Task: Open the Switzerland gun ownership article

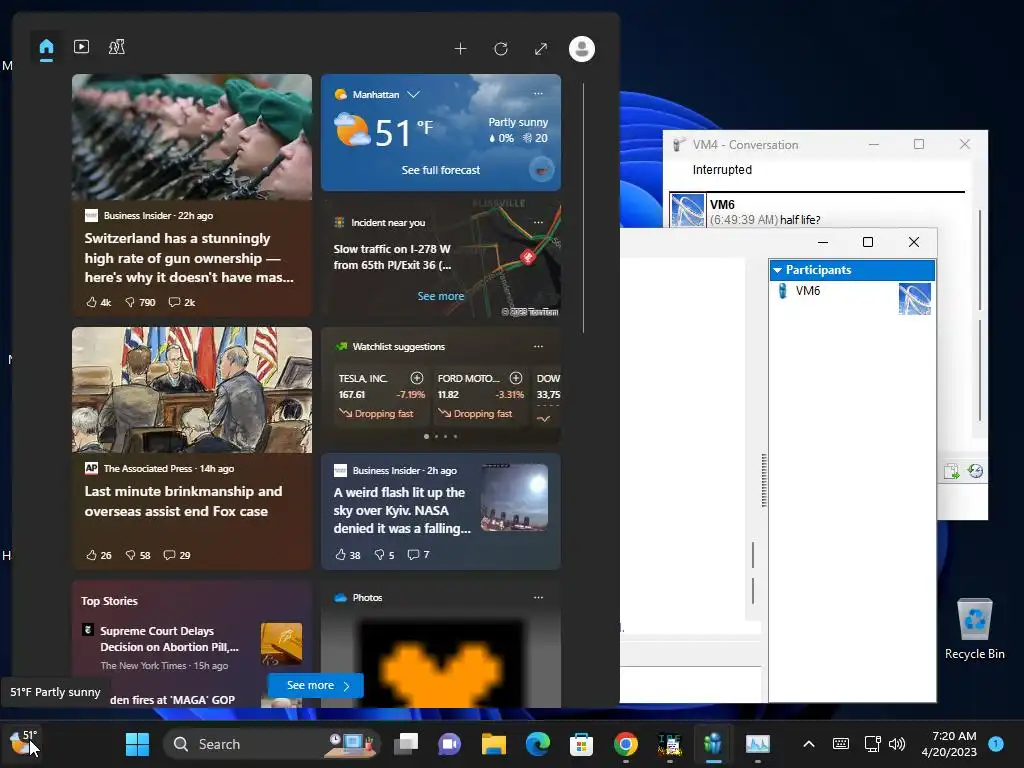Action: pyautogui.click(x=189, y=258)
